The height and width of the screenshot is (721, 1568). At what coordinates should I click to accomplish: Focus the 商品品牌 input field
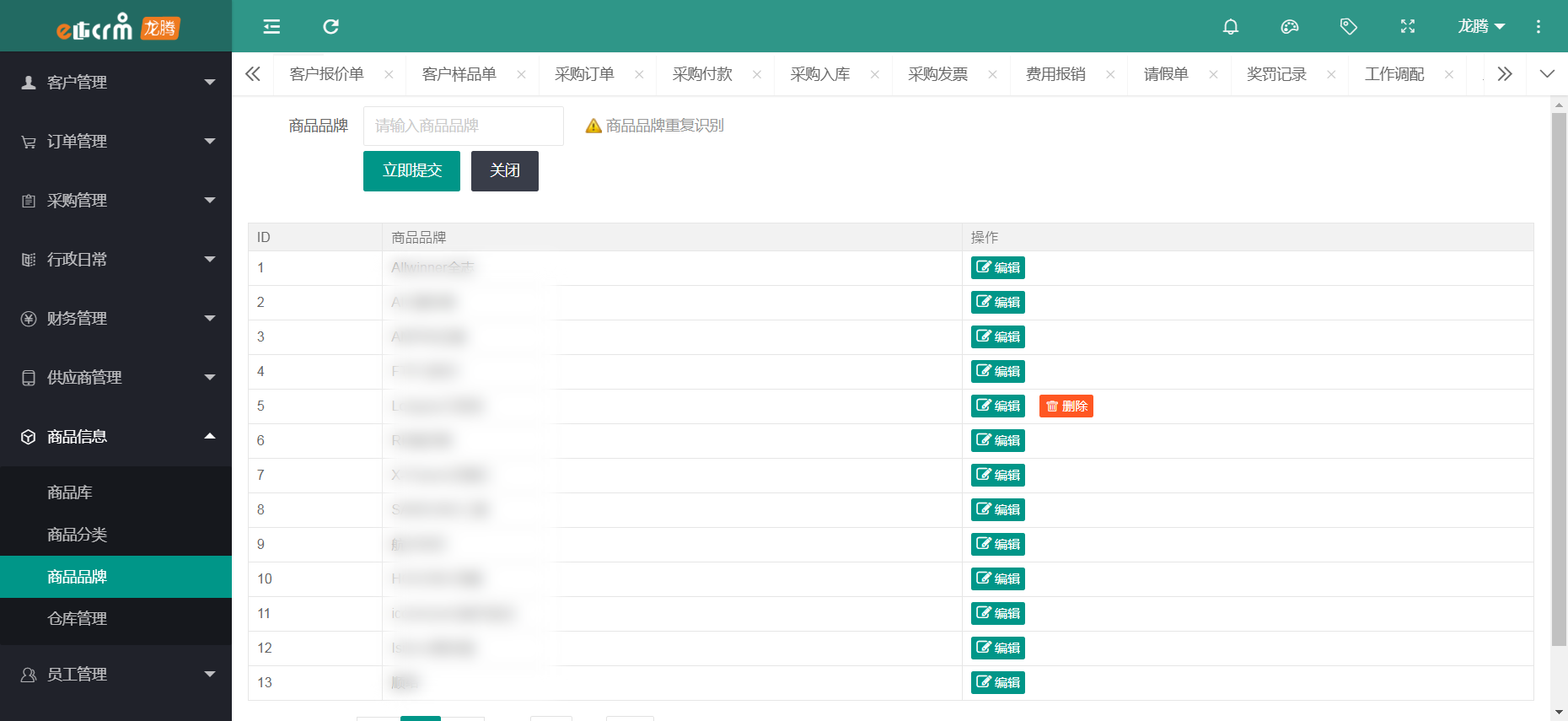[x=463, y=126]
